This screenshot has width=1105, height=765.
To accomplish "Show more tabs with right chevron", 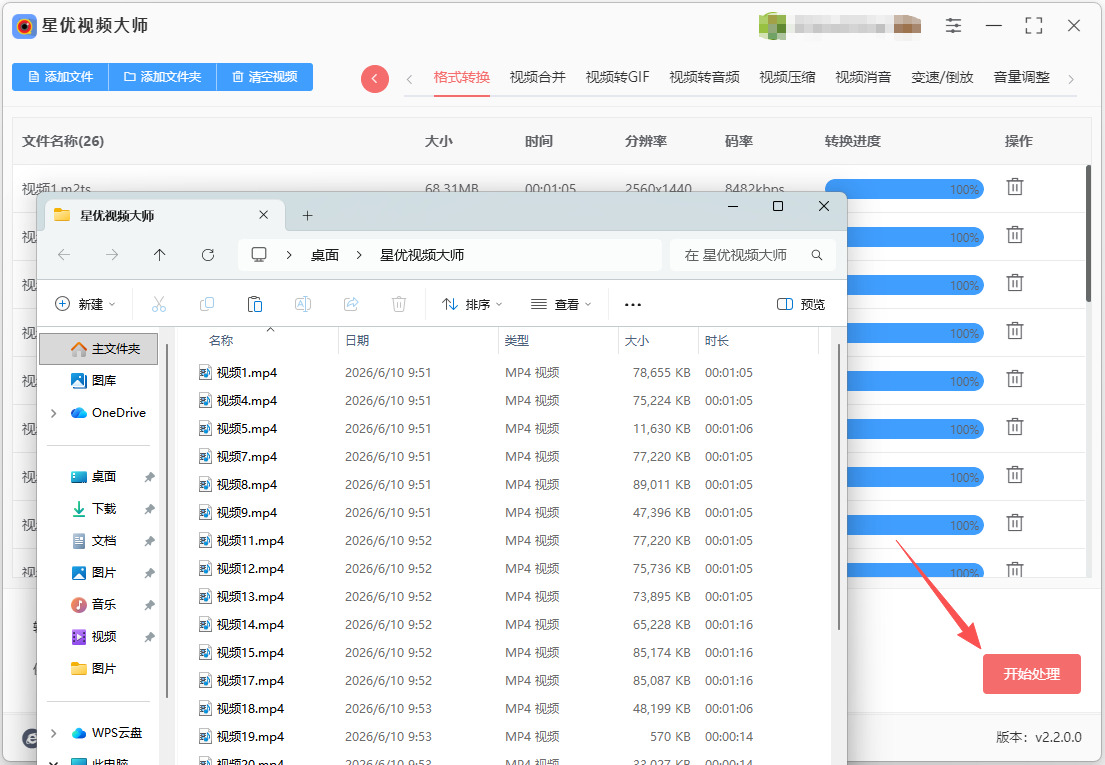I will click(x=1070, y=79).
